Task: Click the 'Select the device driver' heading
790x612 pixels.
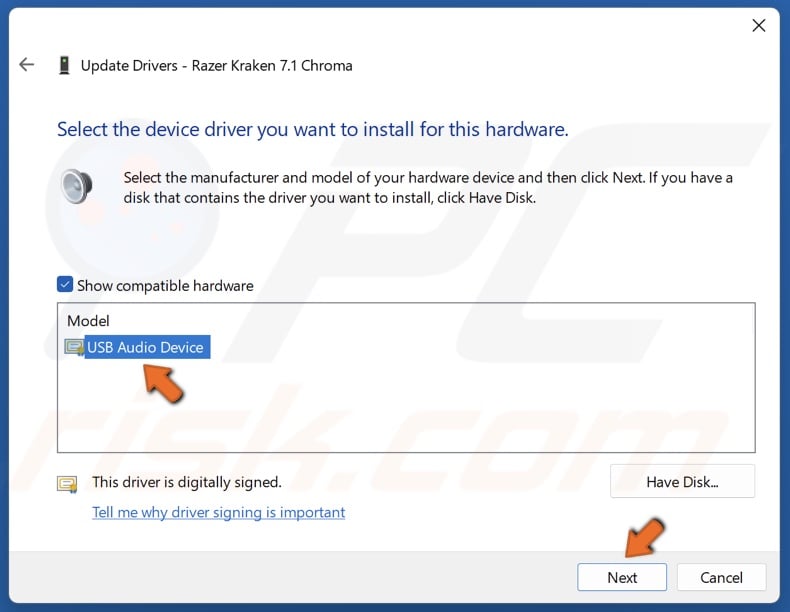Action: 312,129
